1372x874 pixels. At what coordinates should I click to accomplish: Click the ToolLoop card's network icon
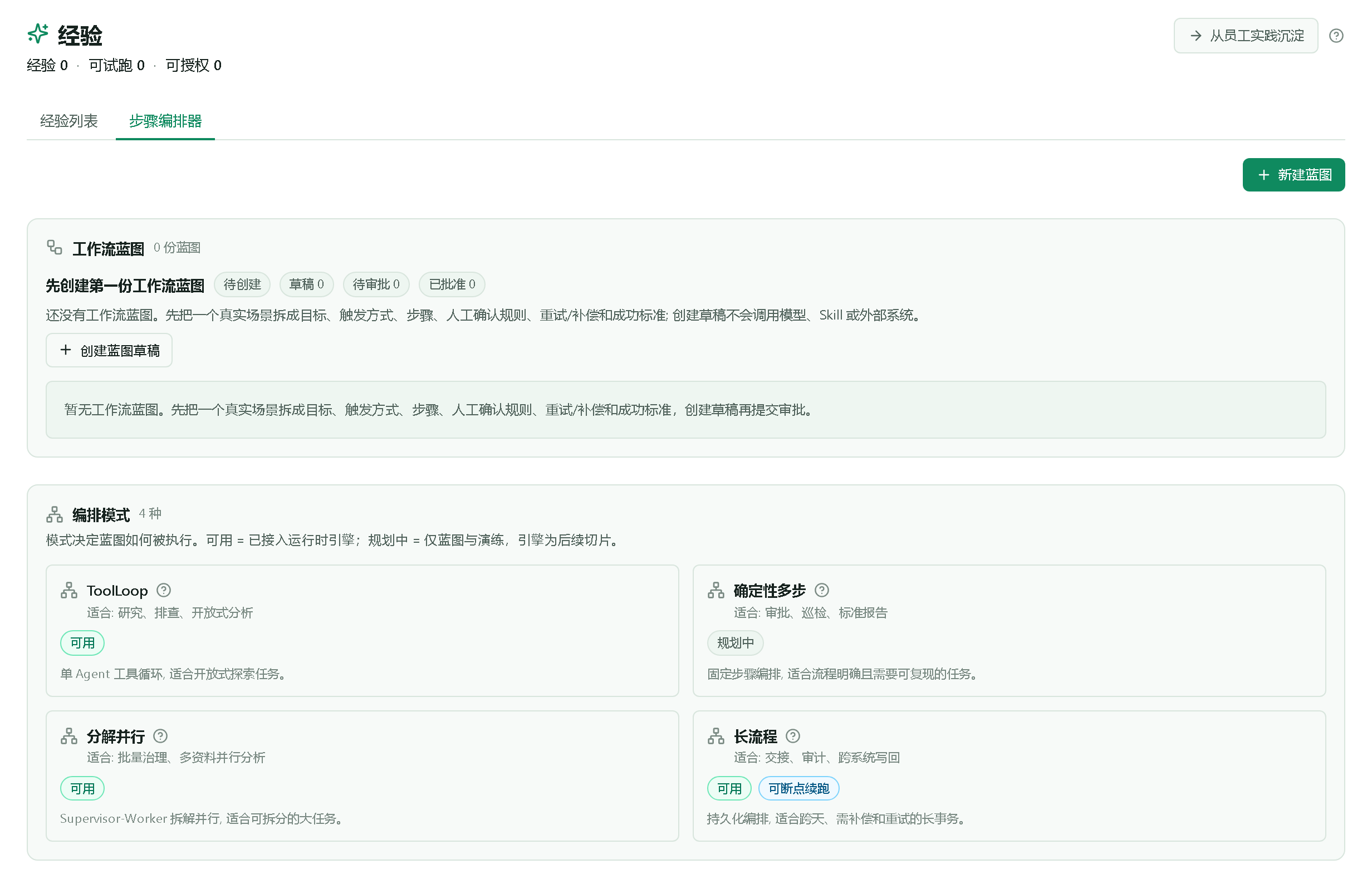69,590
